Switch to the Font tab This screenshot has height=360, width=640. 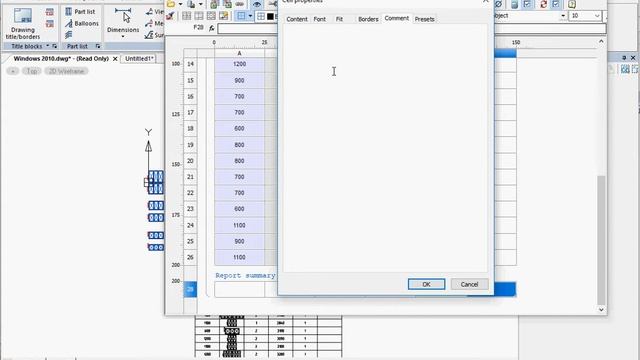tap(320, 19)
